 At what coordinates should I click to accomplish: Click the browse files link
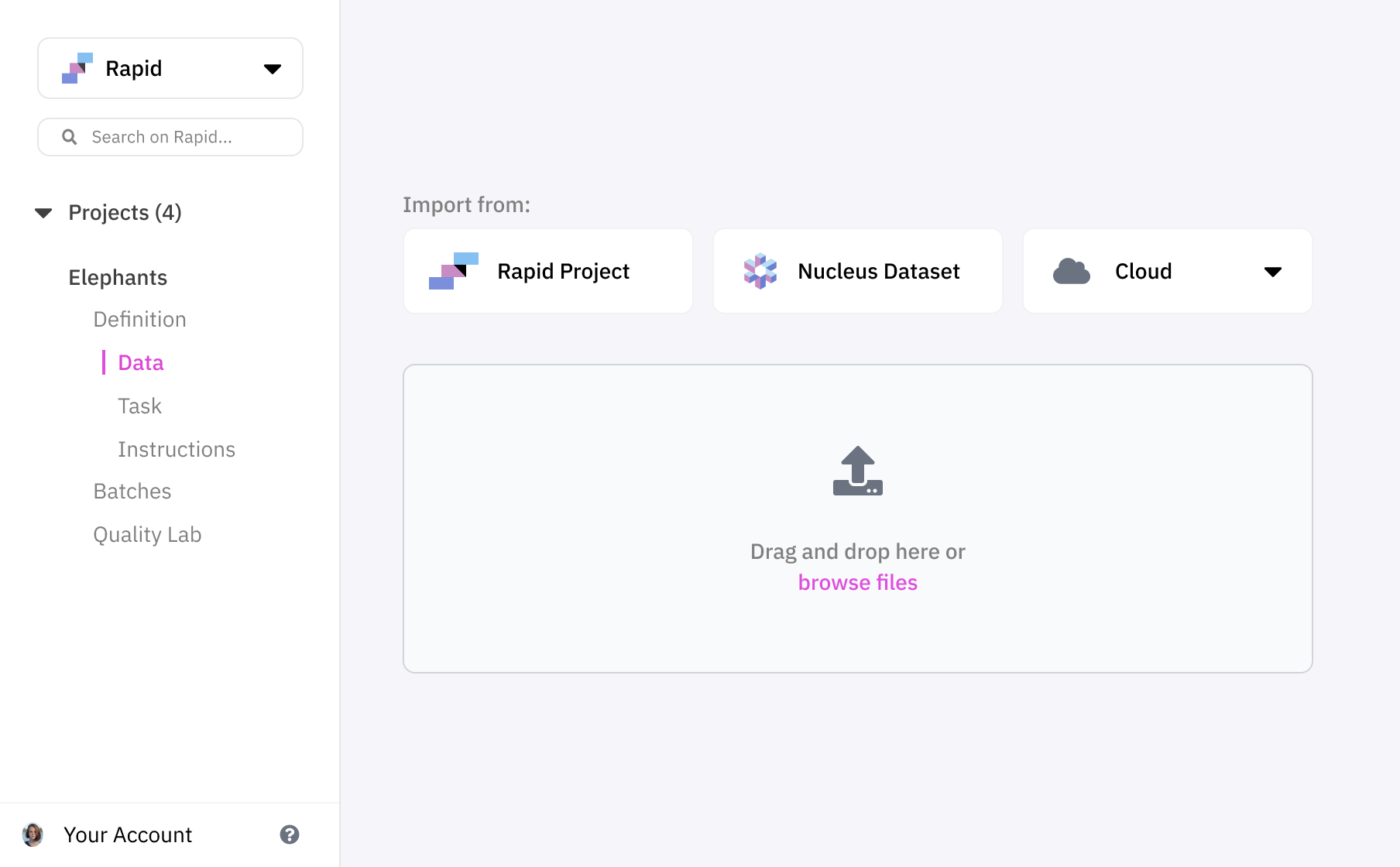(857, 582)
